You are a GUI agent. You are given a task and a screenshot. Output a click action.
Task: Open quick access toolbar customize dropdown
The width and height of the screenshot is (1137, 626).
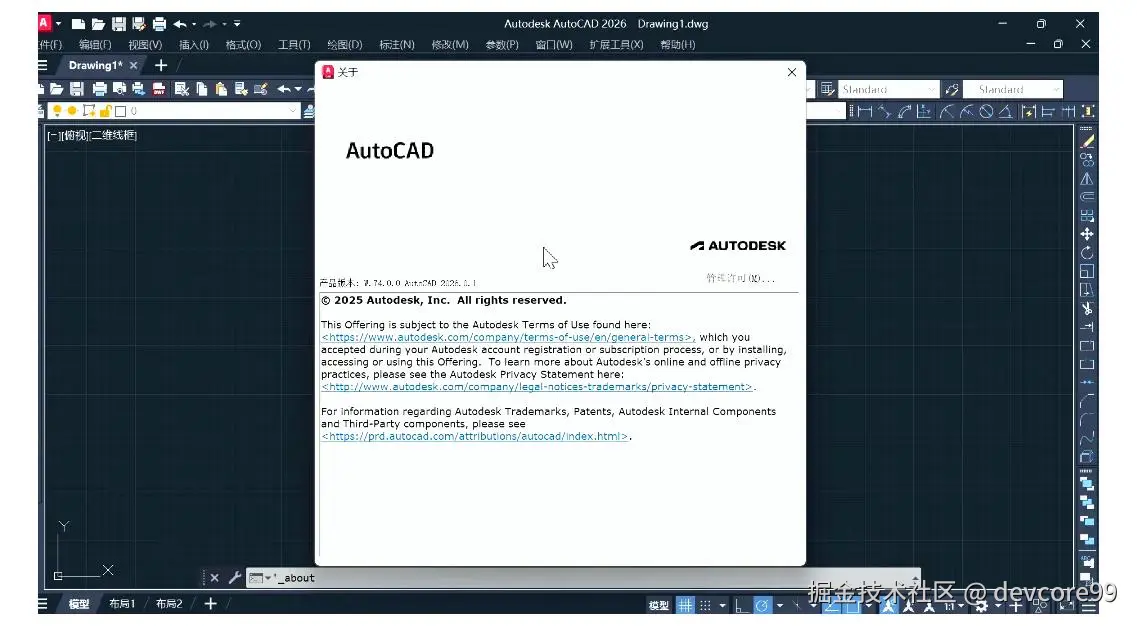click(x=237, y=24)
